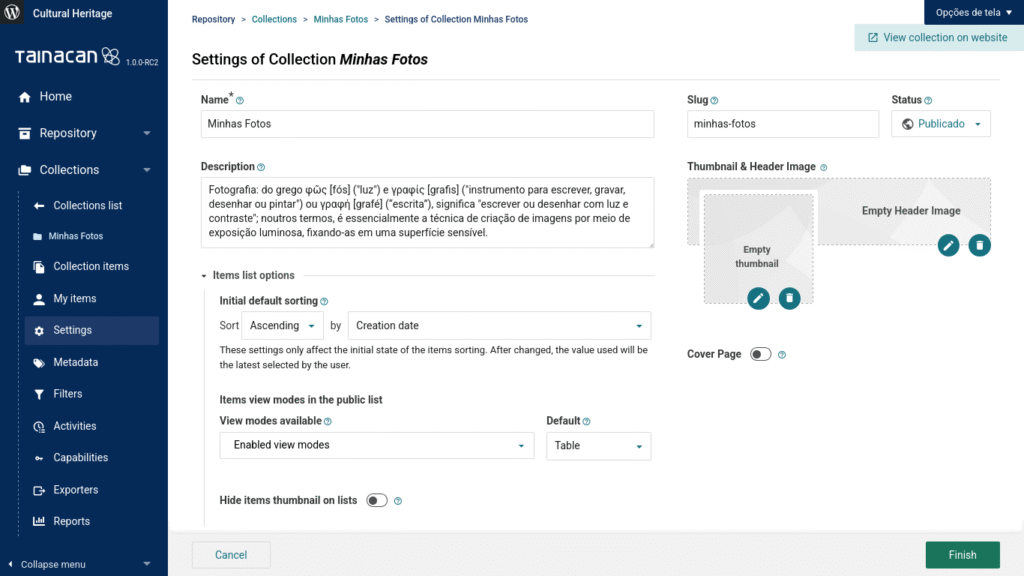
Task: Remove the thumbnail with its trash icon
Action: tap(790, 298)
